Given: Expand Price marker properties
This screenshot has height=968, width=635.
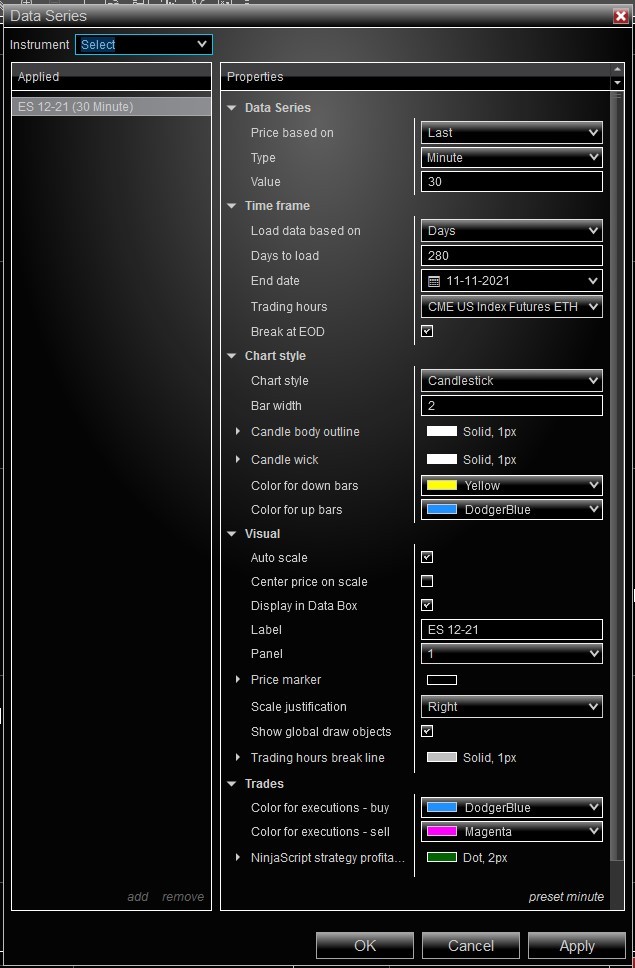Looking at the screenshot, I should click(x=238, y=679).
